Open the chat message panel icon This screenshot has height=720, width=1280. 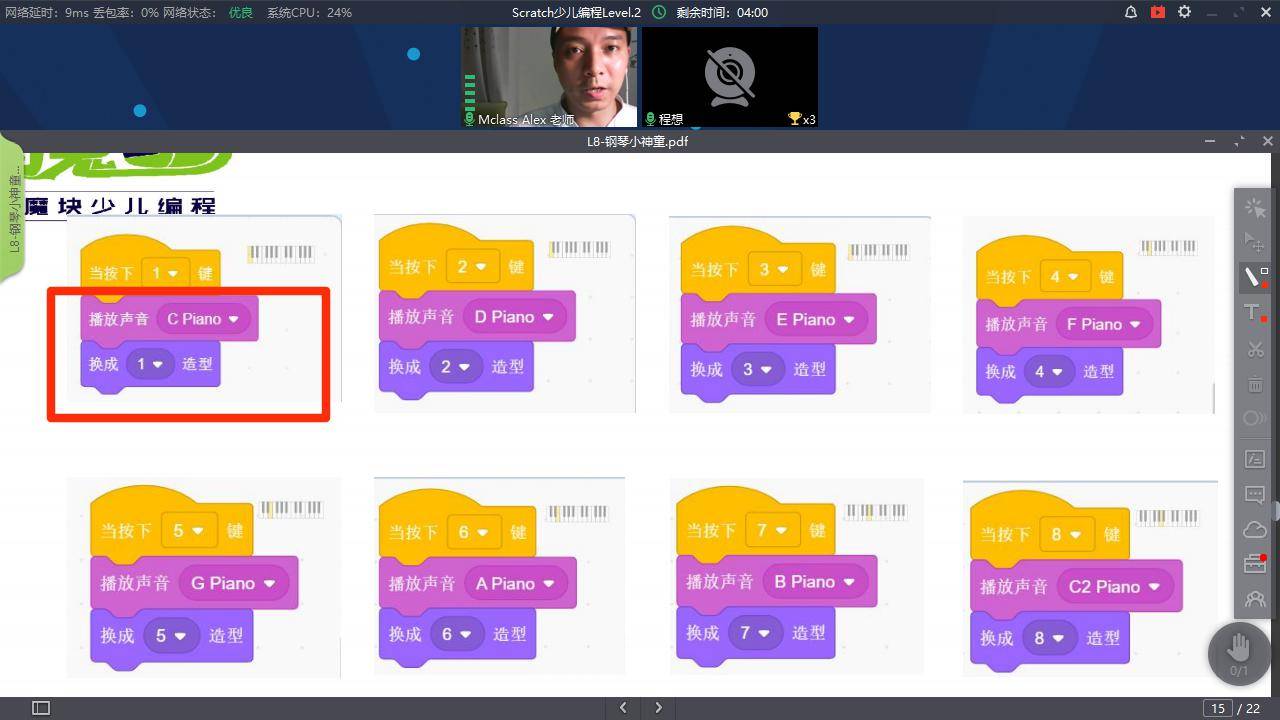[x=1254, y=494]
